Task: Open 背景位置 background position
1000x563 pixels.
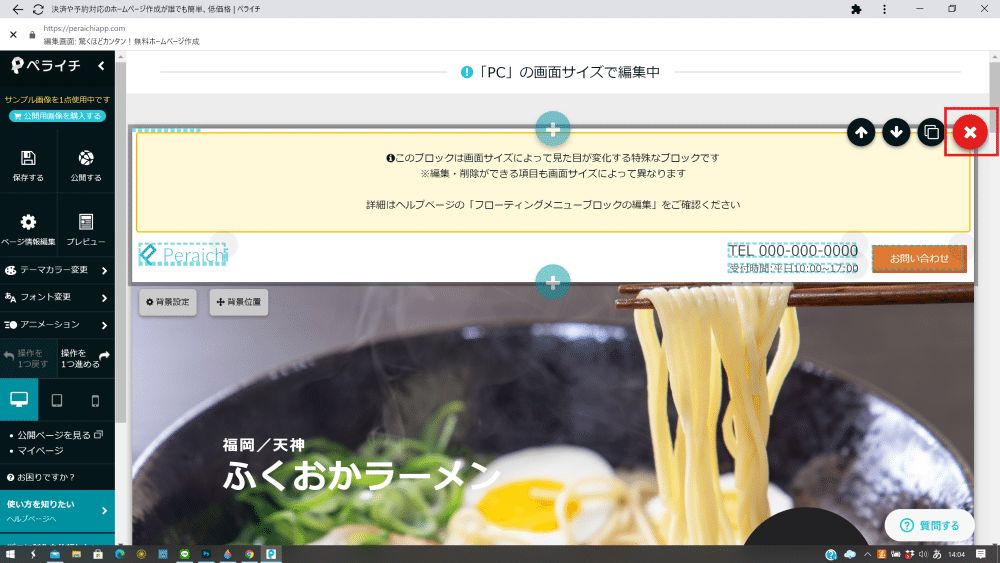Action: 239,302
